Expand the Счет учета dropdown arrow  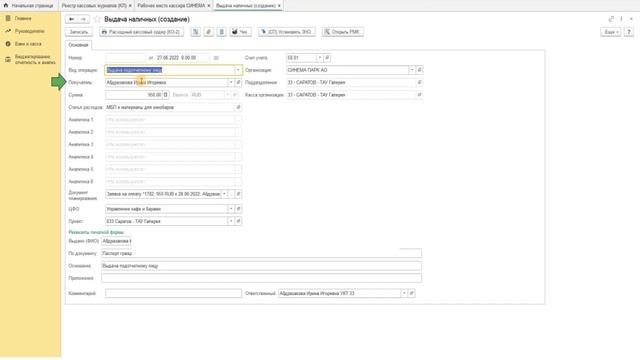pos(320,58)
